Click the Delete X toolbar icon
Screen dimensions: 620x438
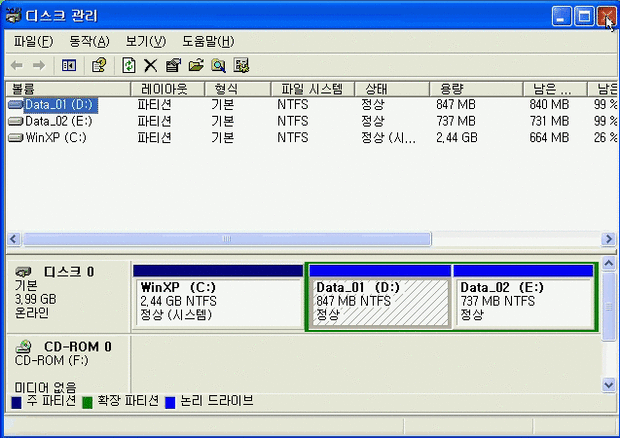151,65
